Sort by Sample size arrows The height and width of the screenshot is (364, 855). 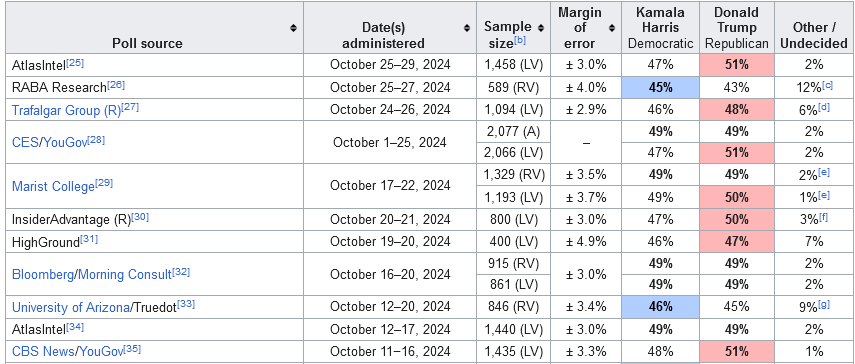(541, 28)
